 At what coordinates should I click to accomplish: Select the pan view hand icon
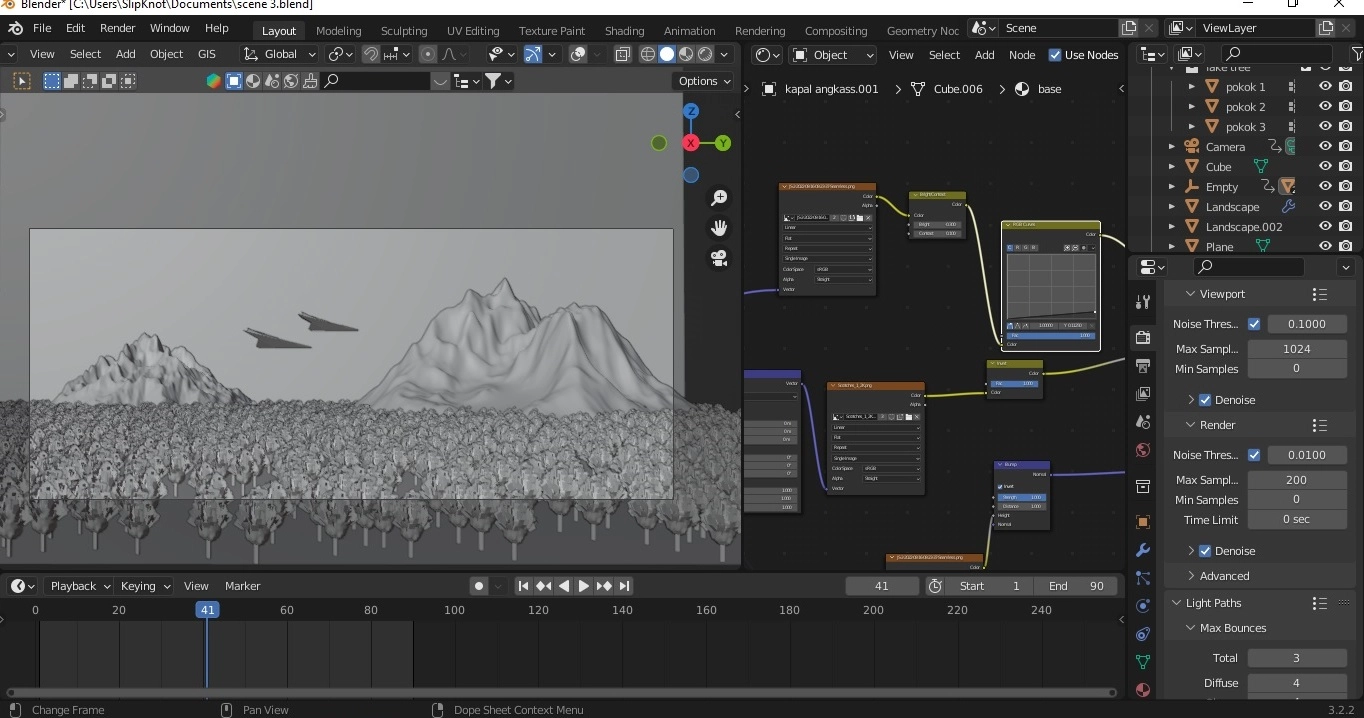coord(718,228)
